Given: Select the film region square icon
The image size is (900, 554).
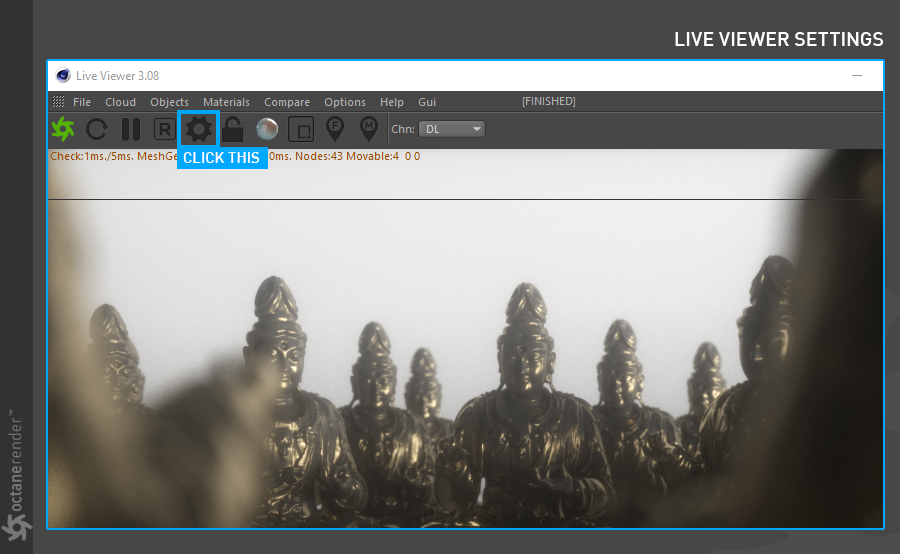Looking at the screenshot, I should [x=301, y=129].
